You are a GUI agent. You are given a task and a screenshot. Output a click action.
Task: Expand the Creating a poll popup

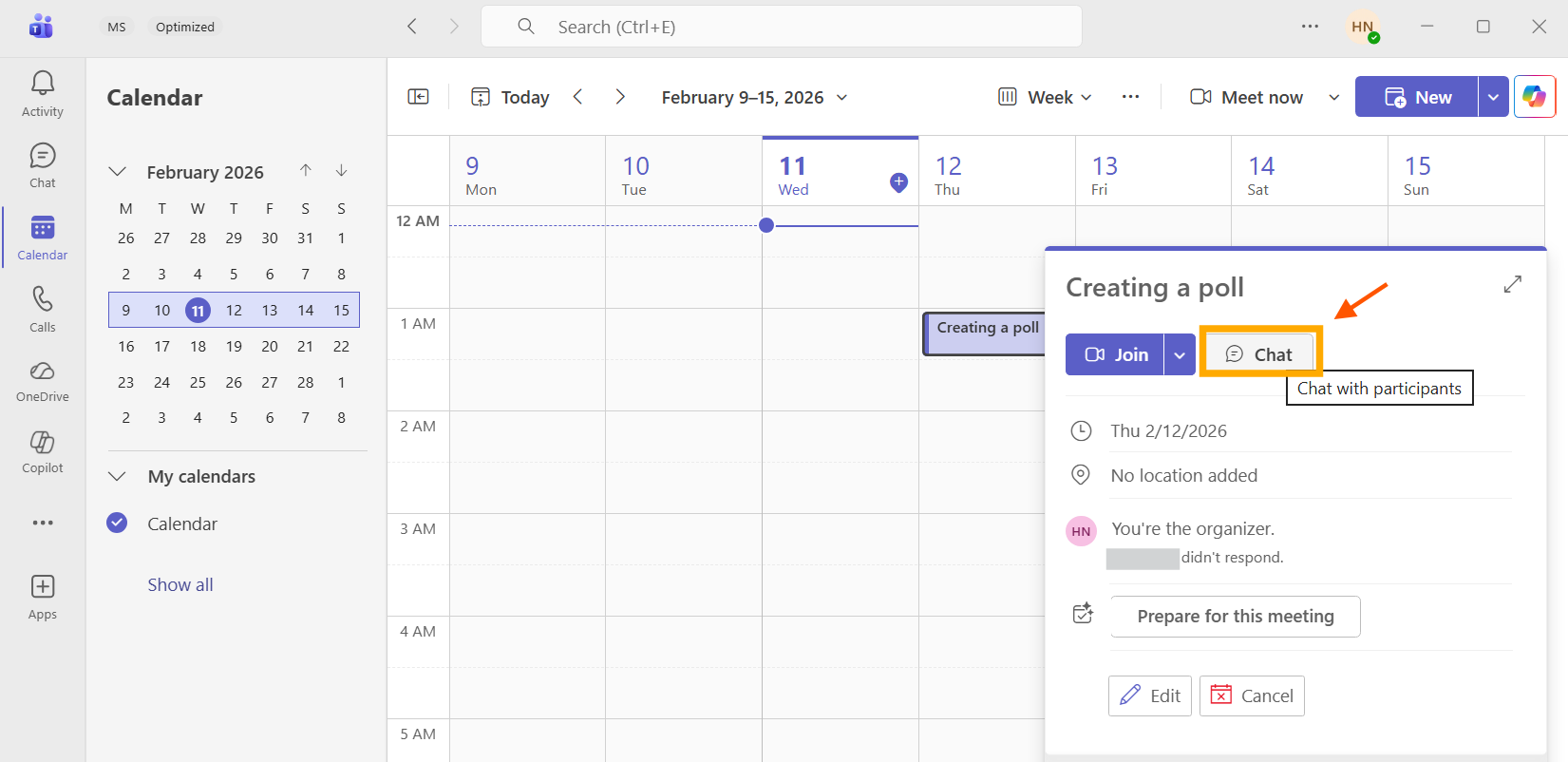[1513, 284]
